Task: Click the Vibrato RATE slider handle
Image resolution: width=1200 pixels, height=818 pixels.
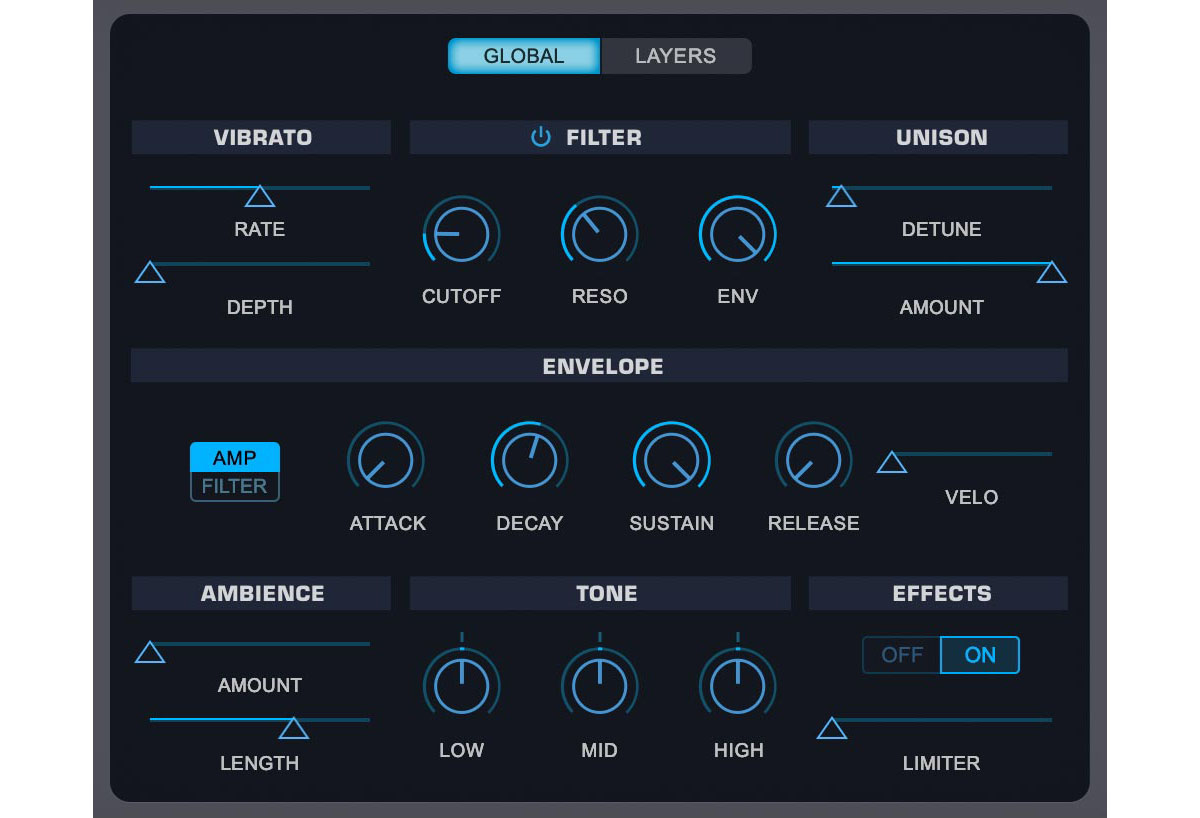Action: [x=260, y=196]
